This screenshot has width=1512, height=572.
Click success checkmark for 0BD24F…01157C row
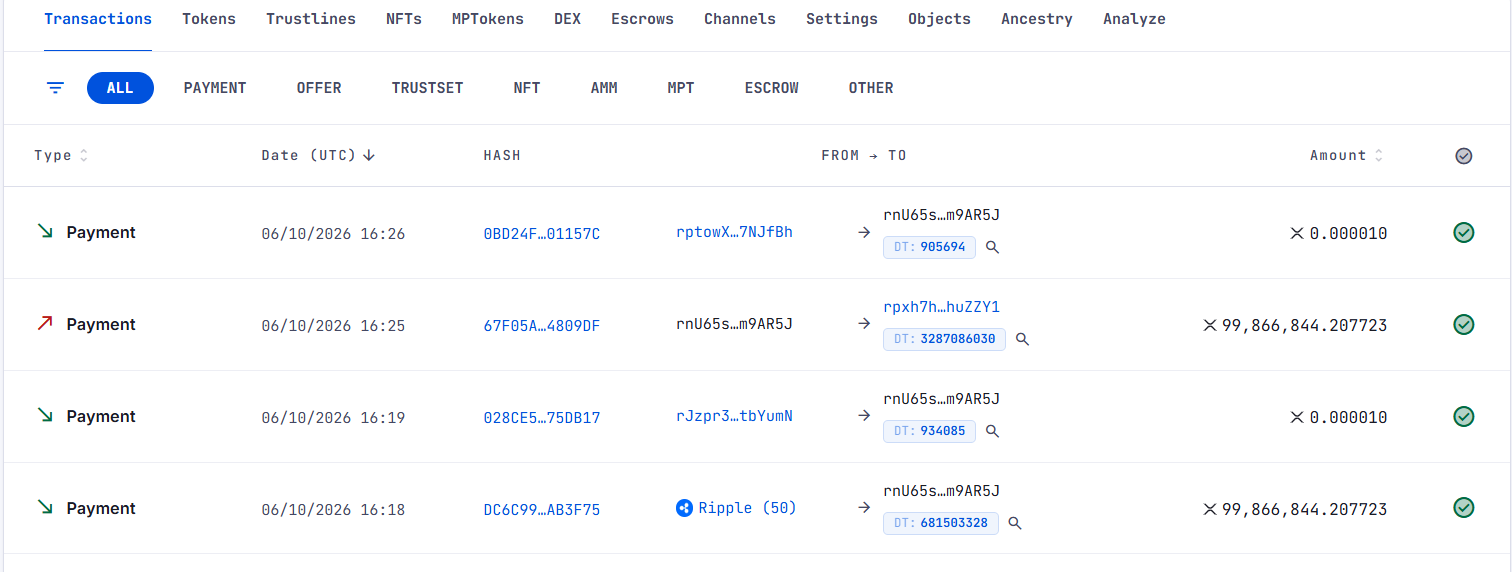click(1463, 233)
